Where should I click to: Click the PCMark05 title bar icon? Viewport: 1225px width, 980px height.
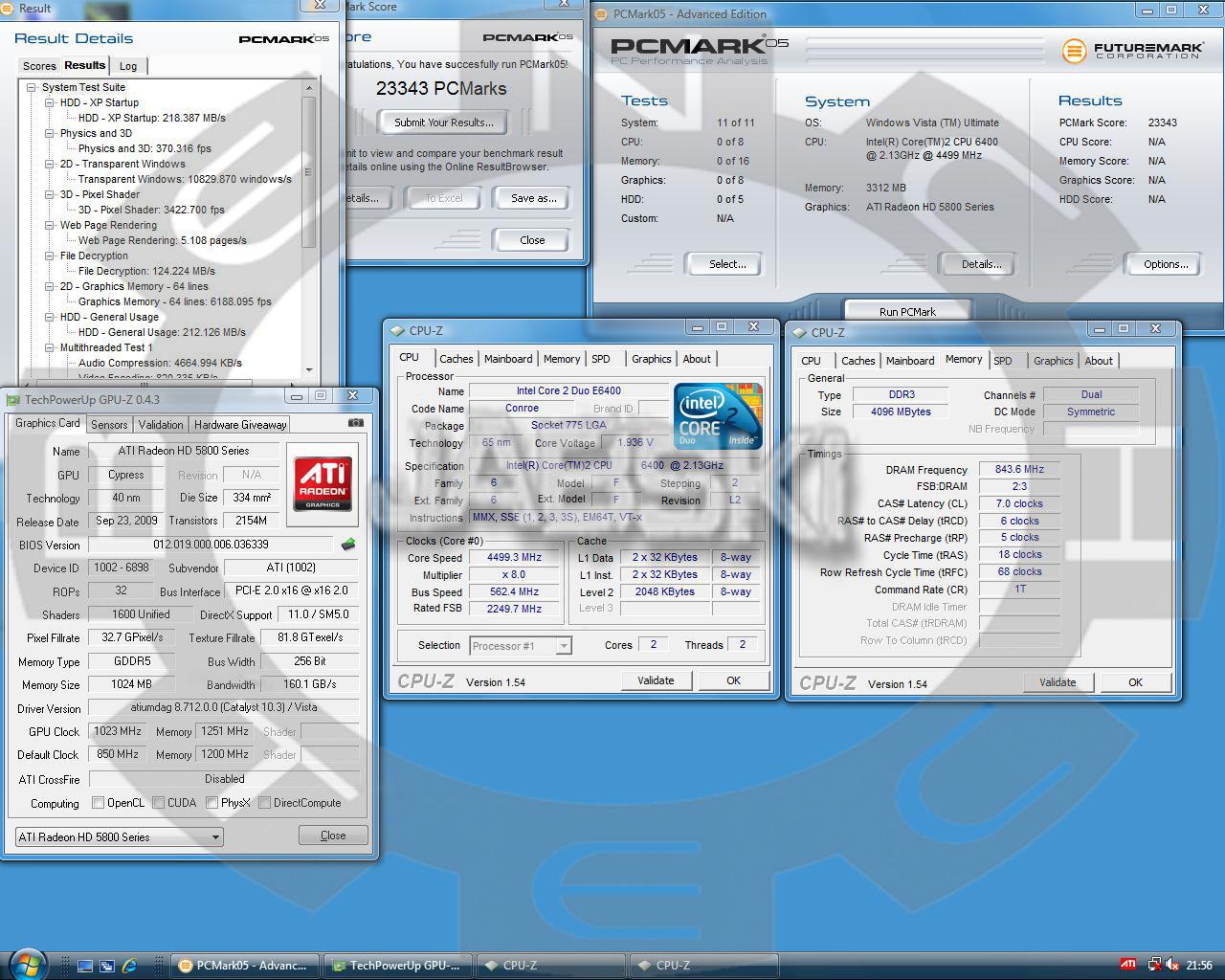pos(602,13)
